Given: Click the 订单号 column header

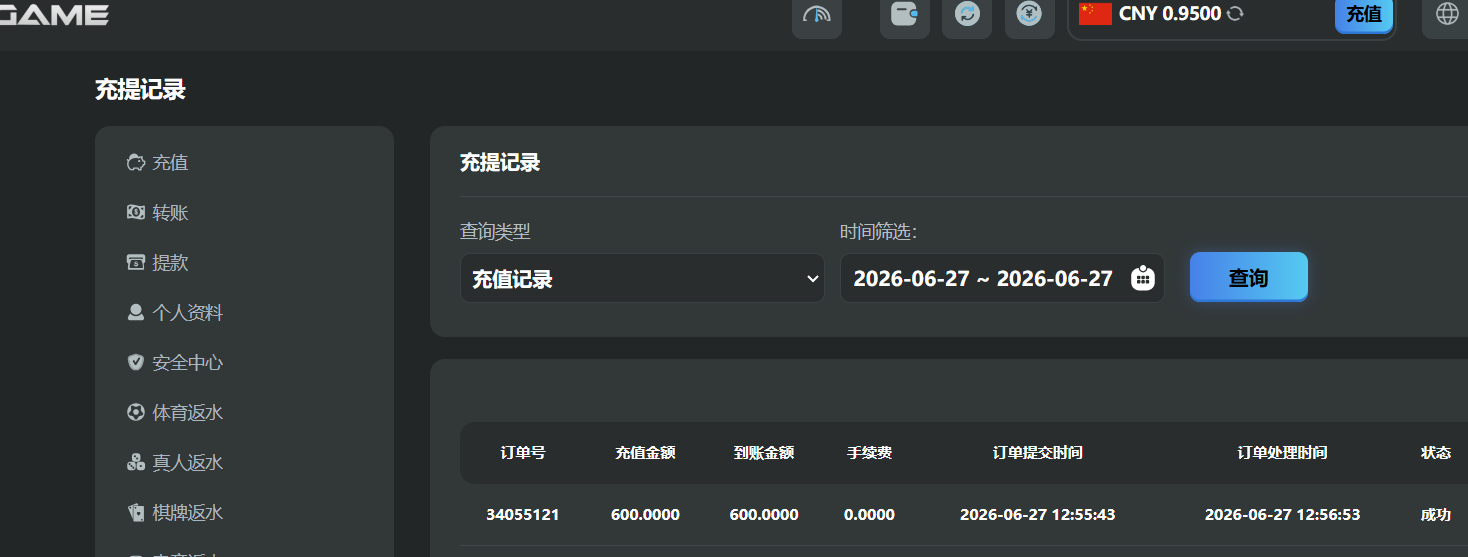Looking at the screenshot, I should (x=523, y=453).
